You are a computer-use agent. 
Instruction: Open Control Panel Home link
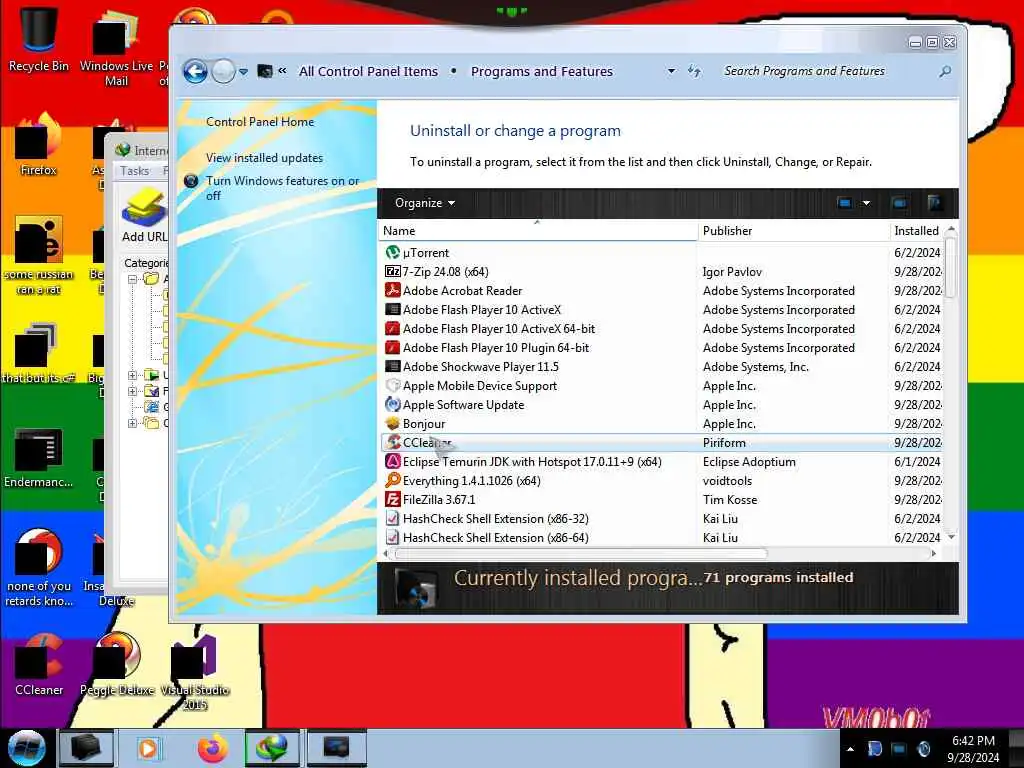(x=260, y=121)
